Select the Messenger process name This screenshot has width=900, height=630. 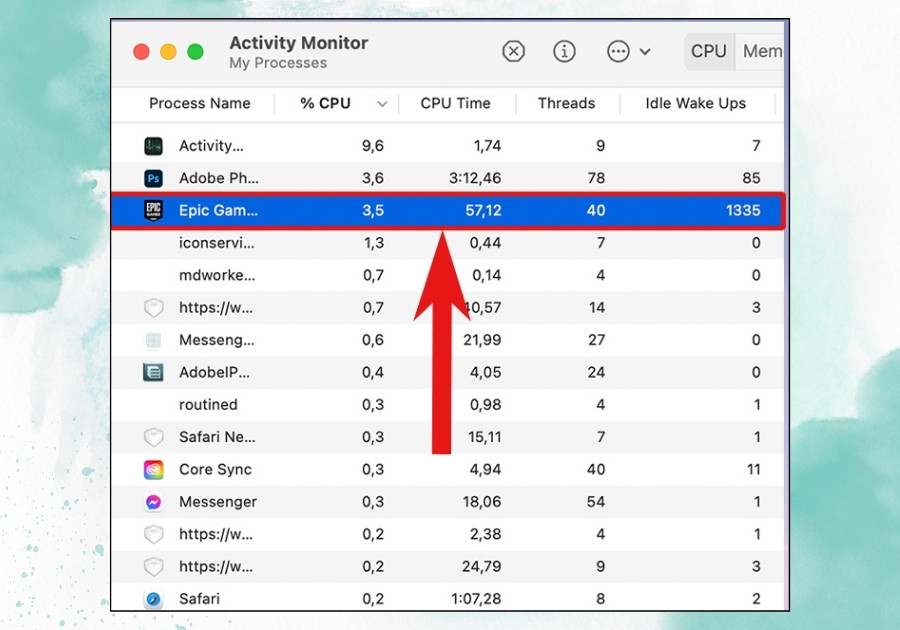pyautogui.click(x=218, y=501)
